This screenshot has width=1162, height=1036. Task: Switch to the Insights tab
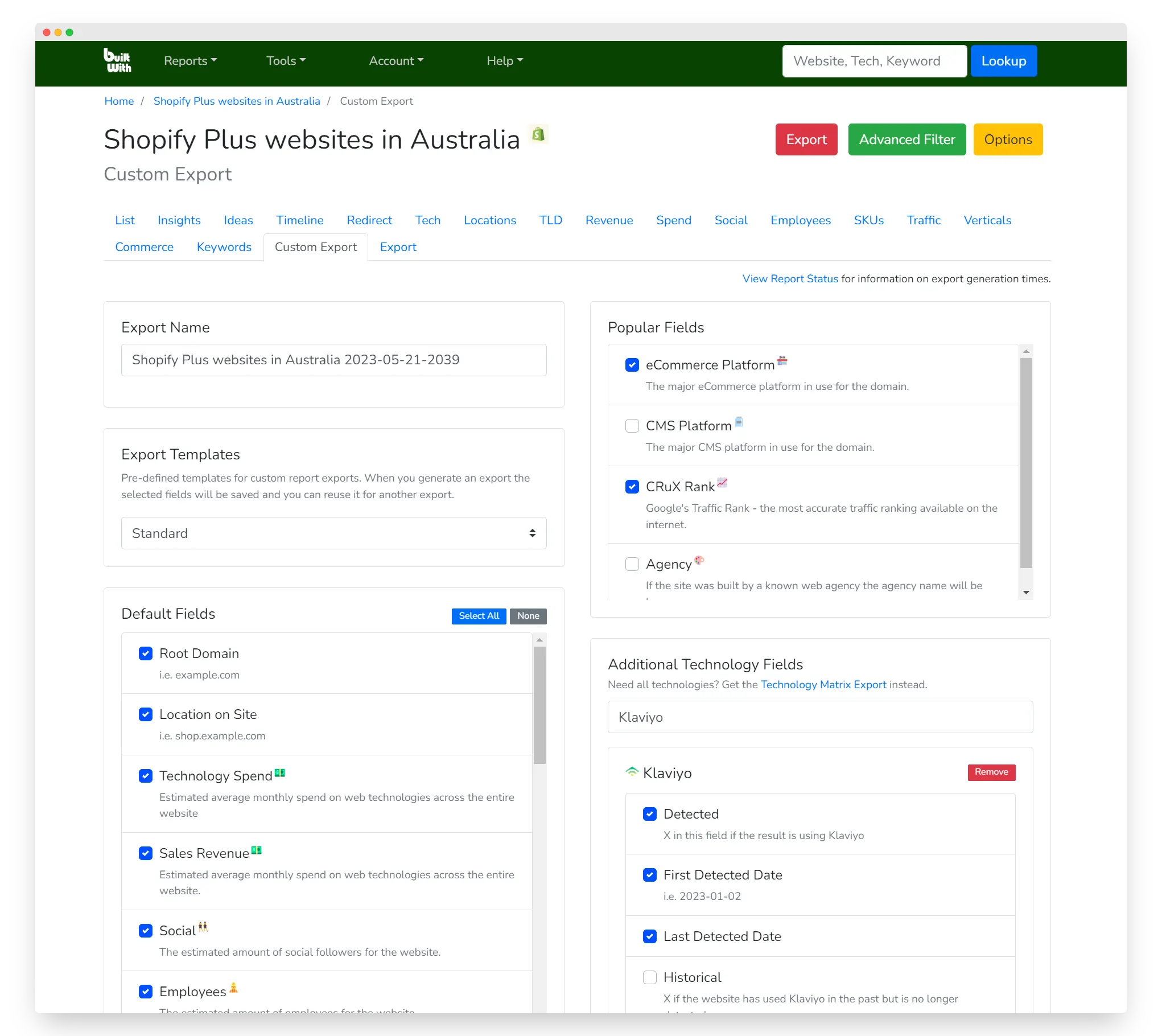[179, 220]
